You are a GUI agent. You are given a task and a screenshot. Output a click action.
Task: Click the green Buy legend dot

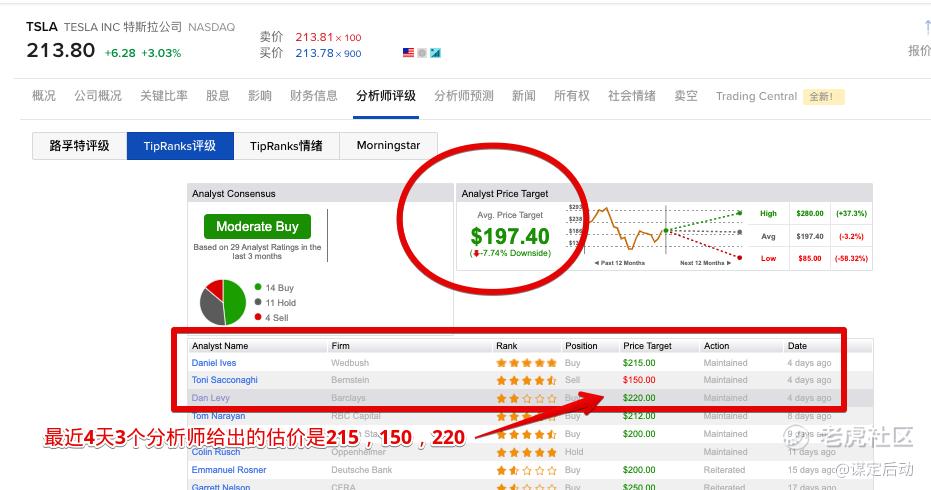258,287
